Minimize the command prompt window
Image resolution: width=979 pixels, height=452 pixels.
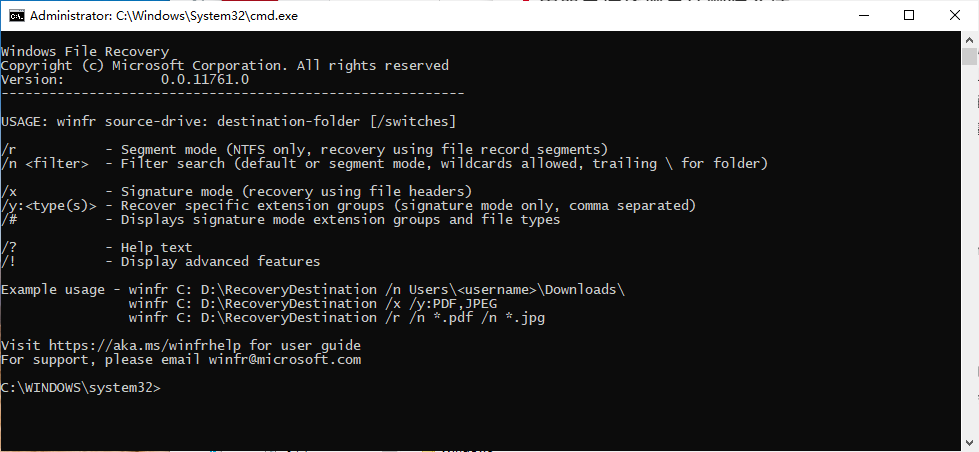[x=863, y=15]
